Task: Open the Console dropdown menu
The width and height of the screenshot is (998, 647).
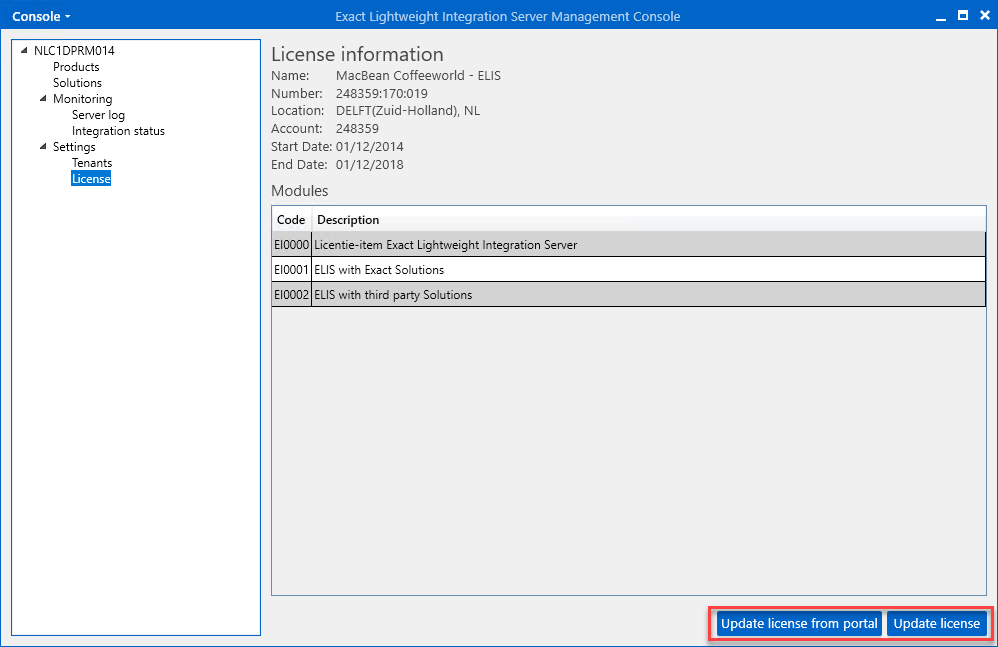Action: point(41,16)
